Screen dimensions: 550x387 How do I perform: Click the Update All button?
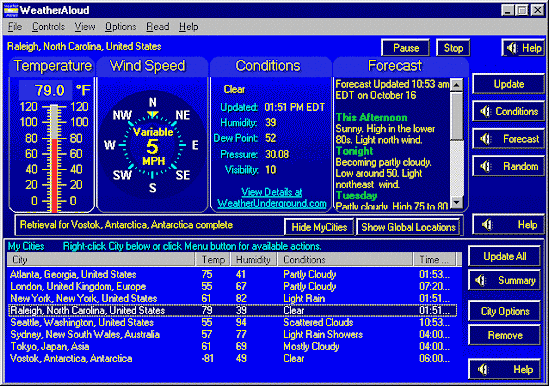tap(504, 256)
